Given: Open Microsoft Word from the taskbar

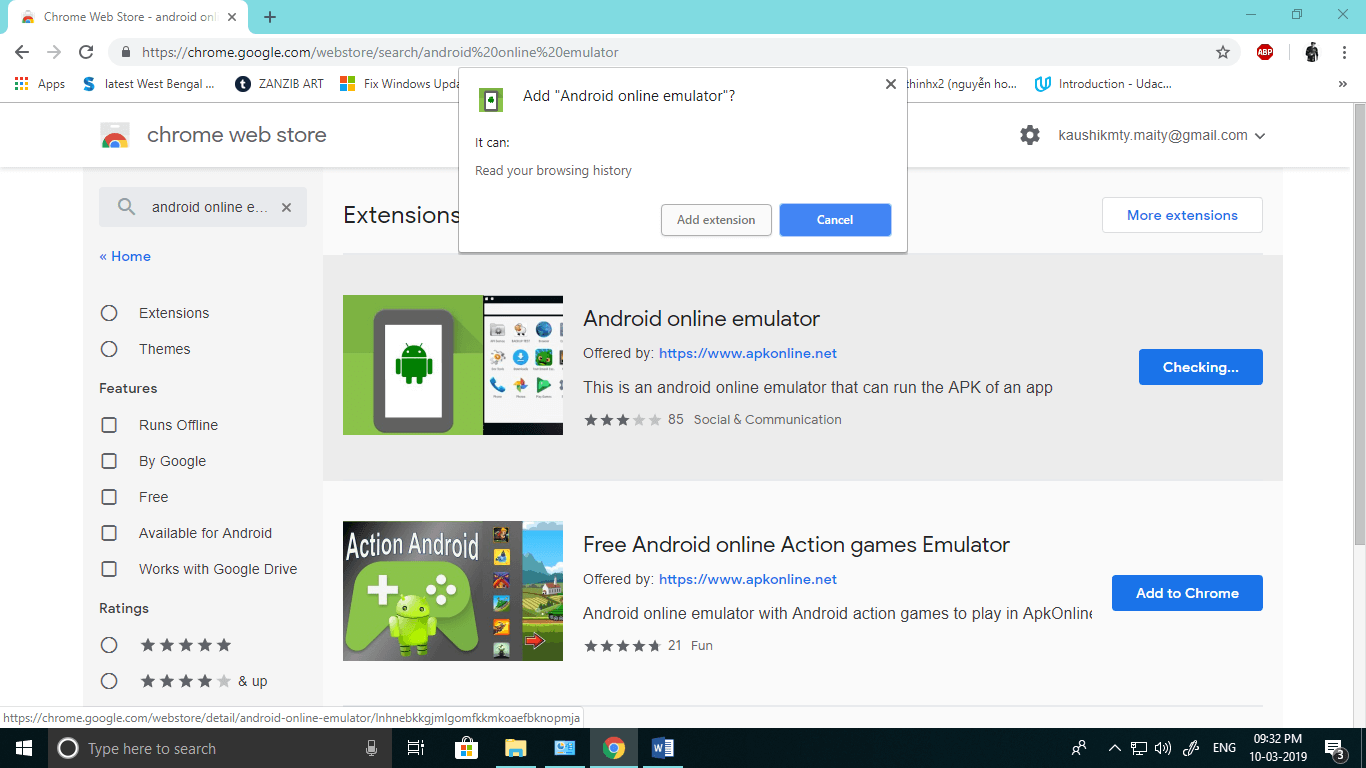Looking at the screenshot, I should pyautogui.click(x=662, y=748).
